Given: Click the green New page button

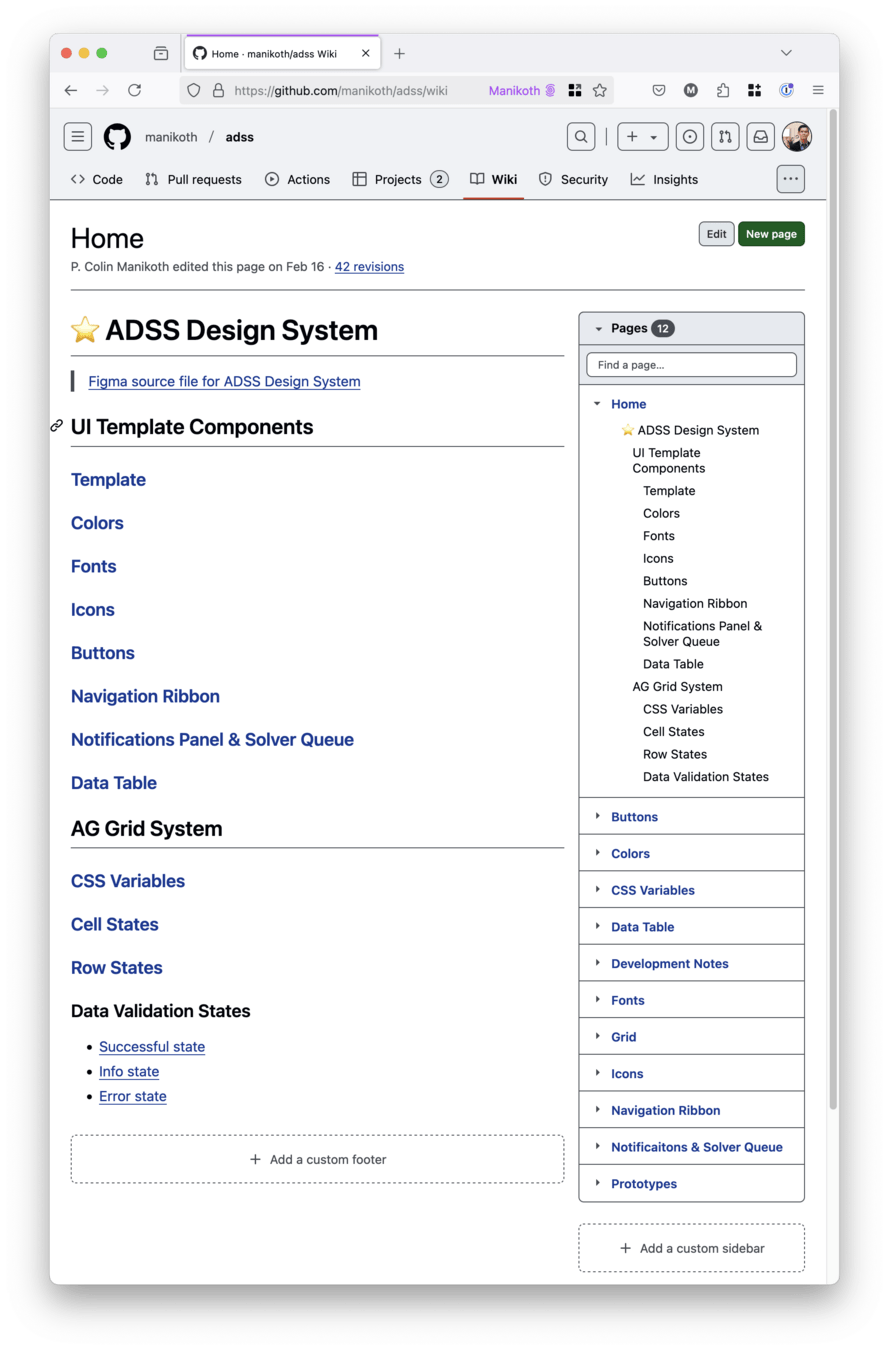Looking at the screenshot, I should tap(771, 234).
